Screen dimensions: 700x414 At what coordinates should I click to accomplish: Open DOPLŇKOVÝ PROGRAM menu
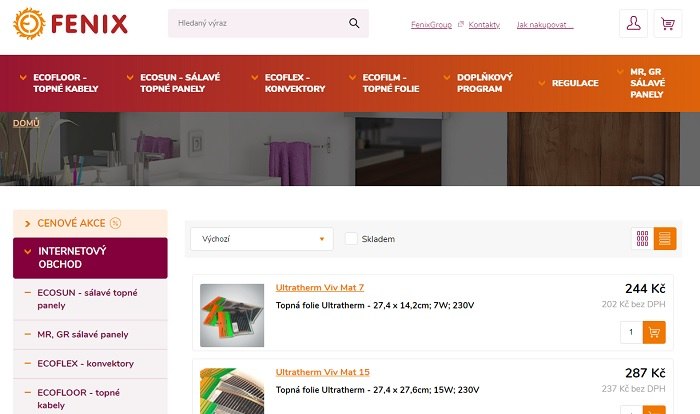click(484, 83)
